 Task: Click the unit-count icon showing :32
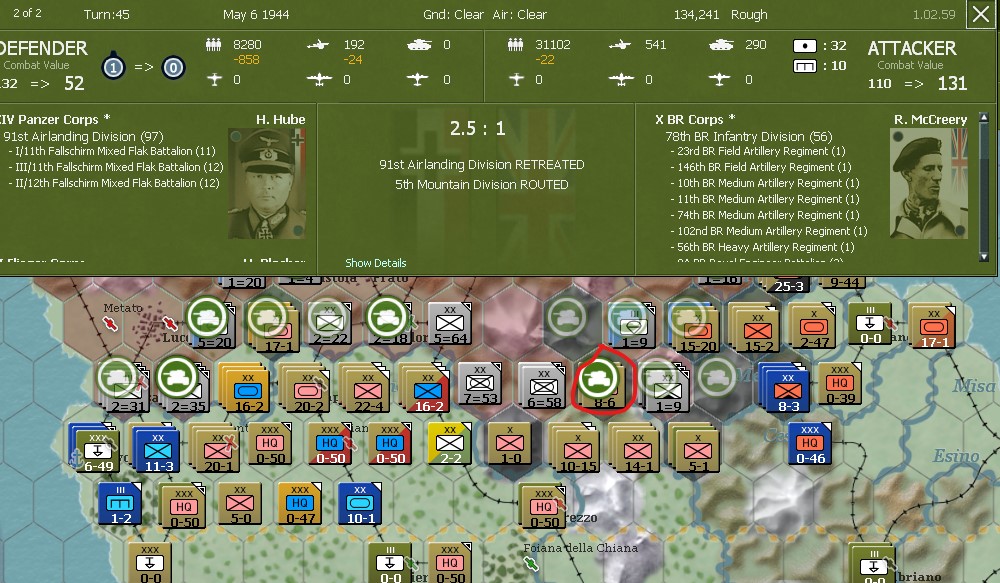804,46
